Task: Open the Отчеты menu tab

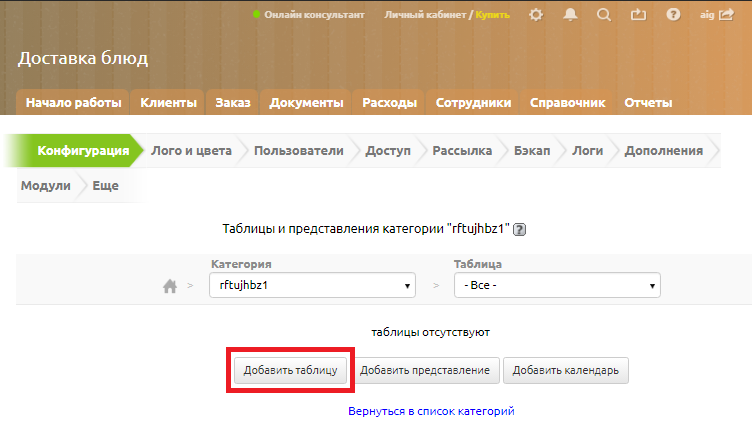Action: pos(648,103)
